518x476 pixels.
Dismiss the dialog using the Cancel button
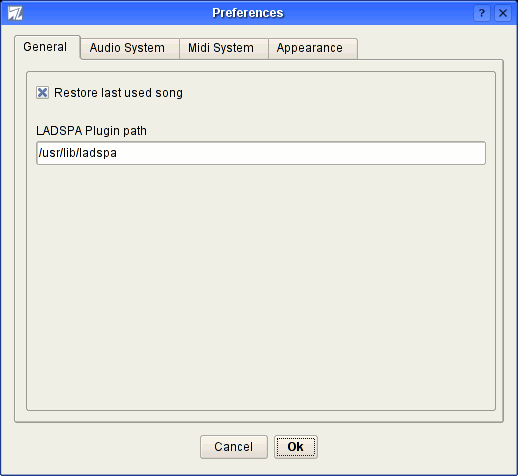234,447
